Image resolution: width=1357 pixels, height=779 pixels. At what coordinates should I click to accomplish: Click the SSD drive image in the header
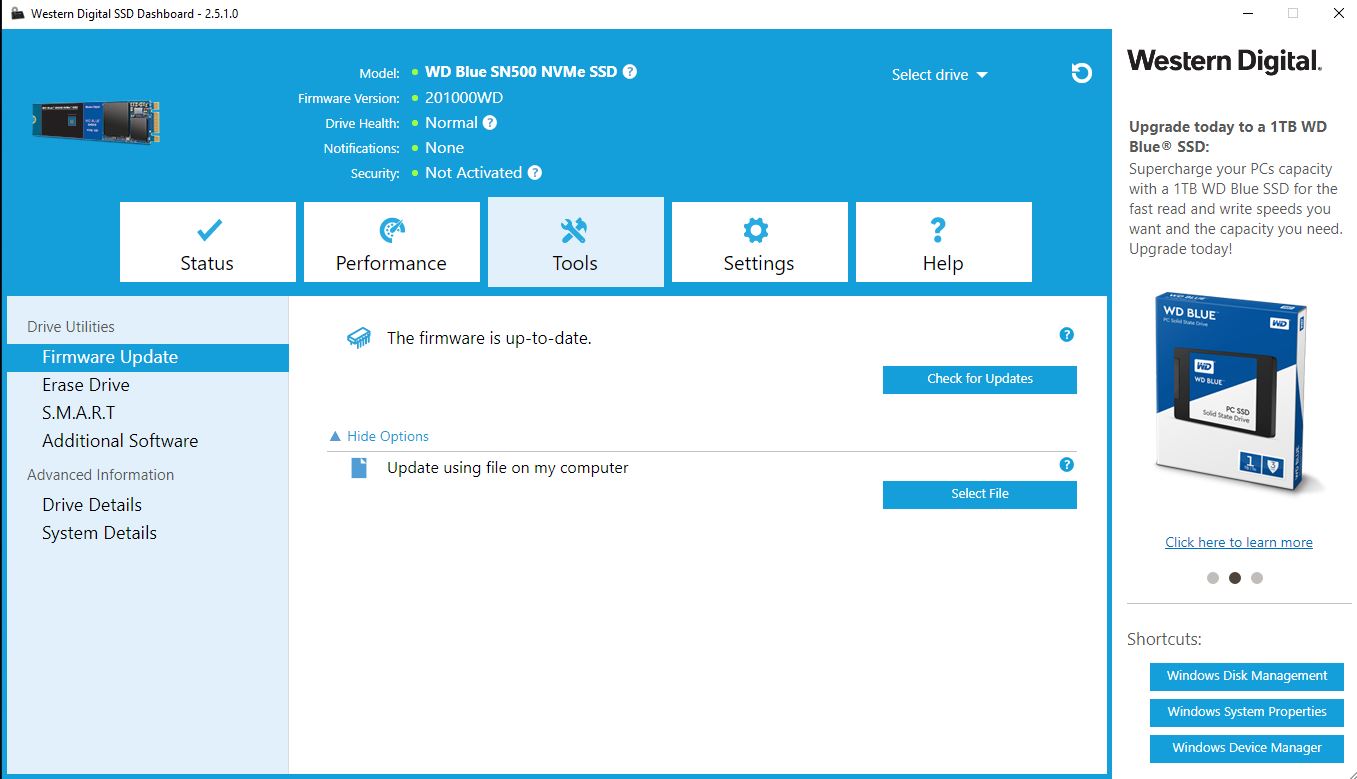[96, 122]
